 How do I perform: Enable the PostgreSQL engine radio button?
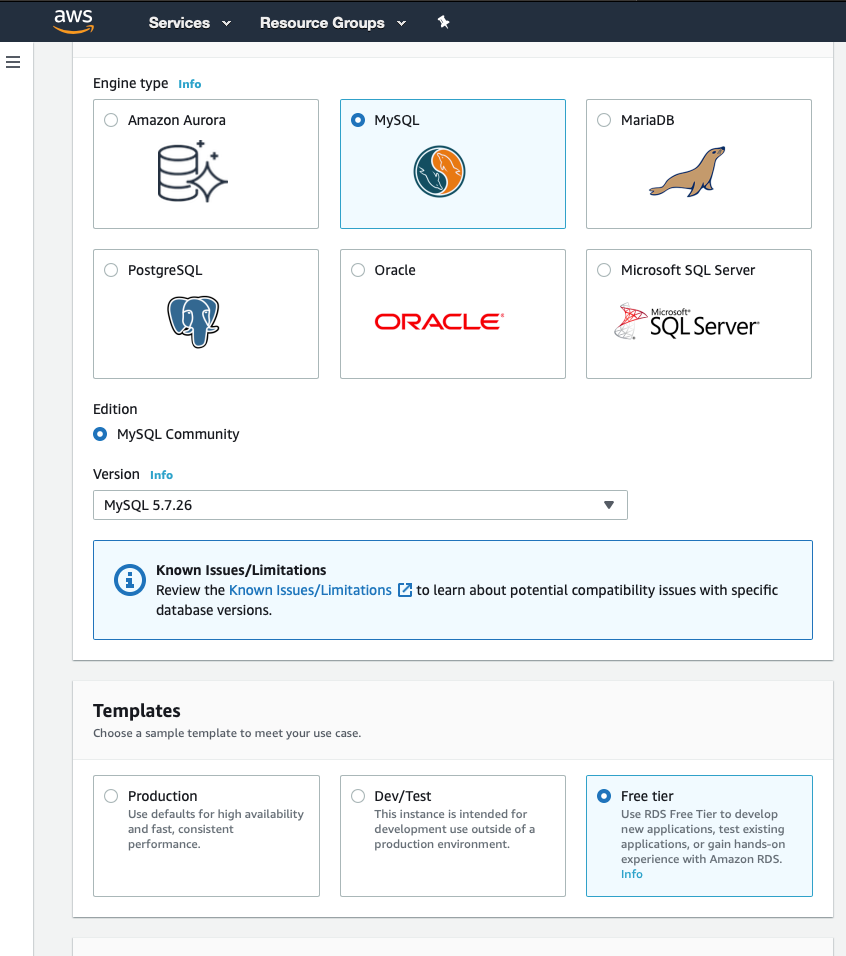click(x=111, y=269)
